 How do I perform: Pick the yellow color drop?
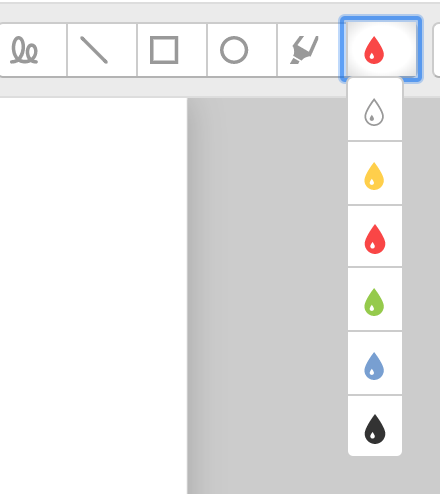coord(375,173)
